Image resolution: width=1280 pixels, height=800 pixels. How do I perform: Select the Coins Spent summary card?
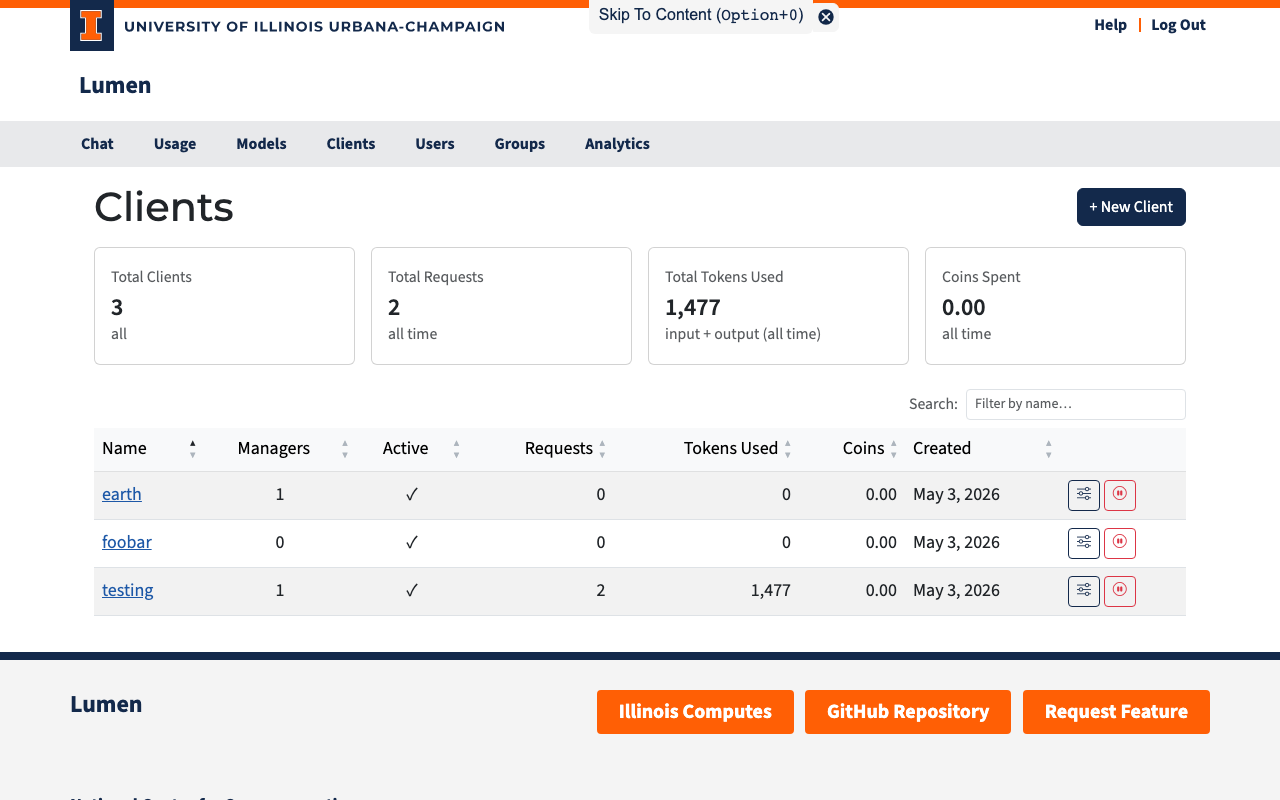1055,306
